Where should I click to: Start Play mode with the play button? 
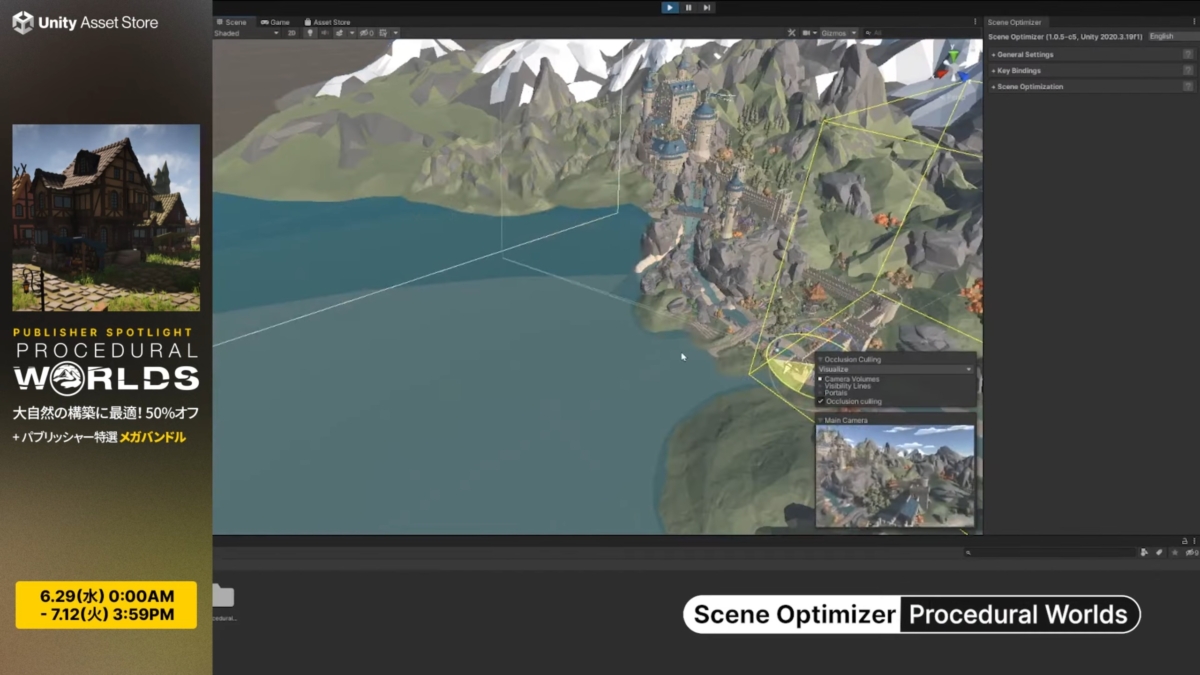click(670, 7)
